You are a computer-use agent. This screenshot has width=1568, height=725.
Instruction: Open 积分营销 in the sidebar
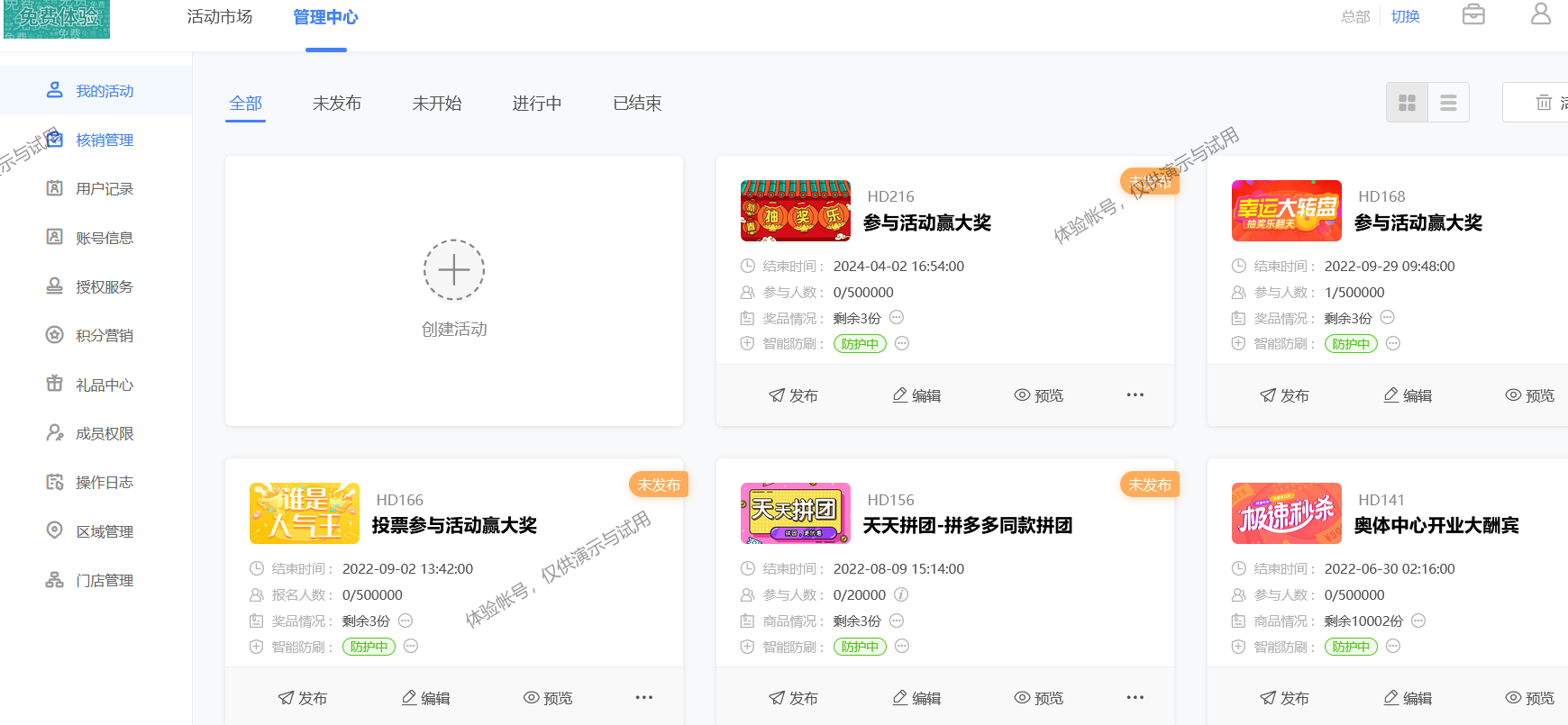tap(96, 335)
